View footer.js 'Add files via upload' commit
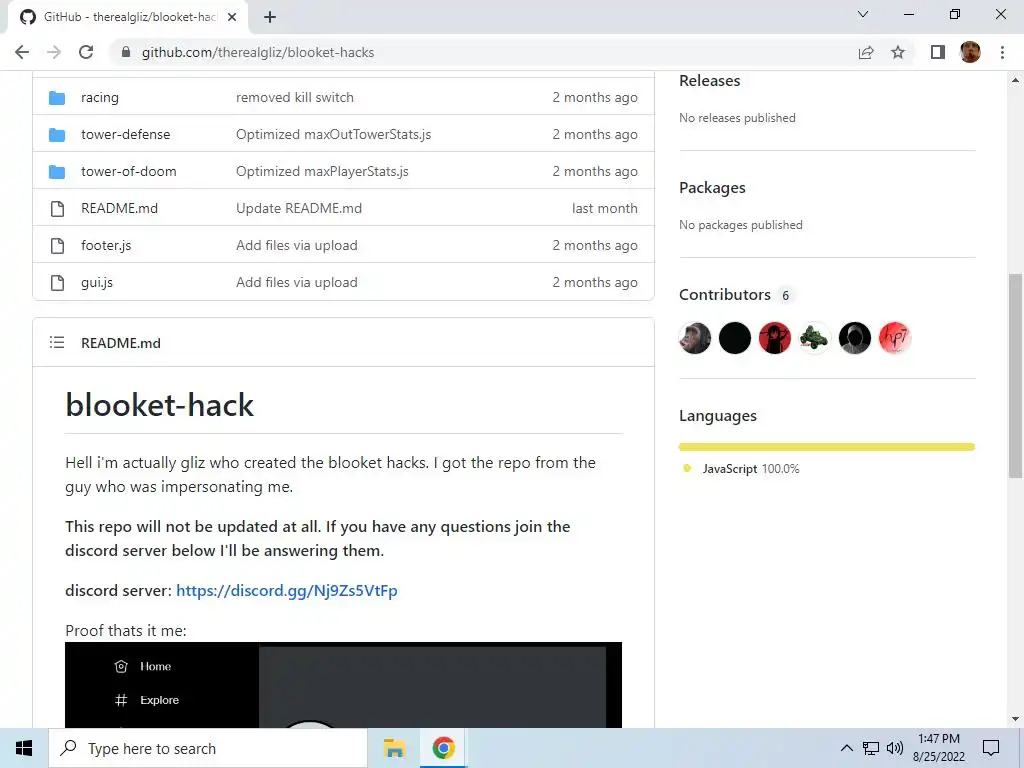The height and width of the screenshot is (768, 1024). tap(296, 246)
